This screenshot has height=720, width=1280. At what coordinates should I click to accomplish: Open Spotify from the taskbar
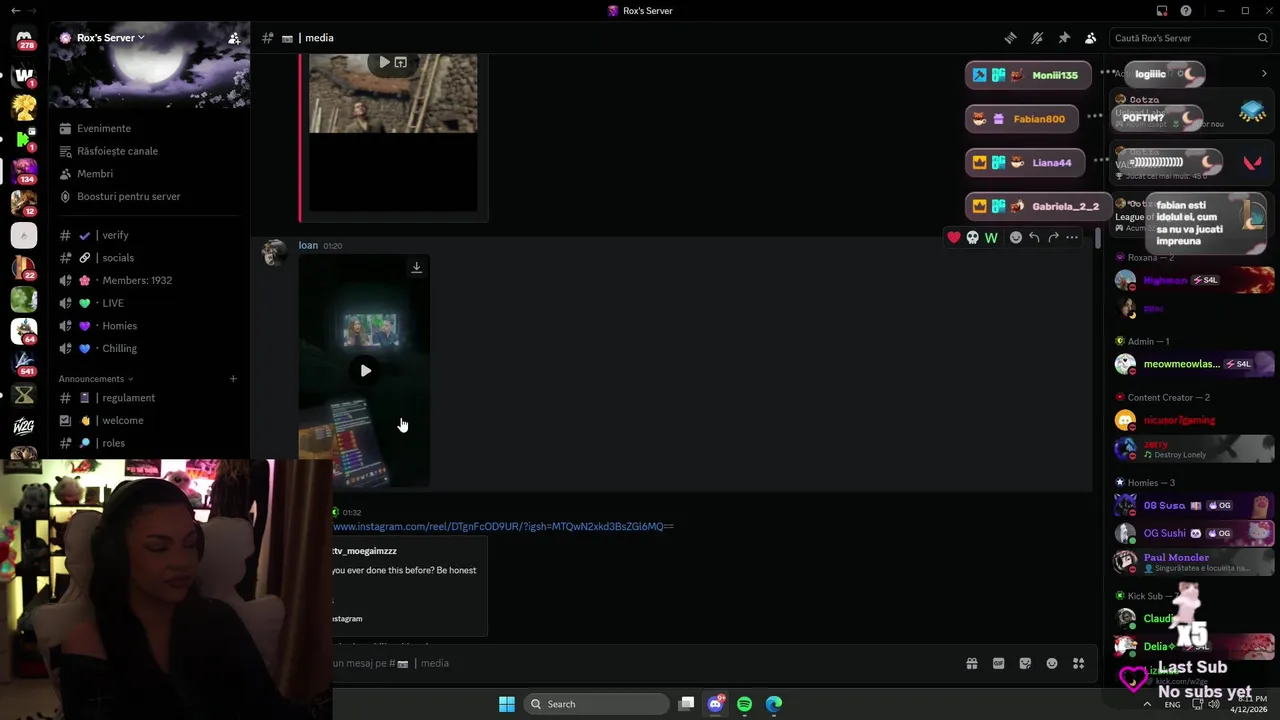[745, 704]
